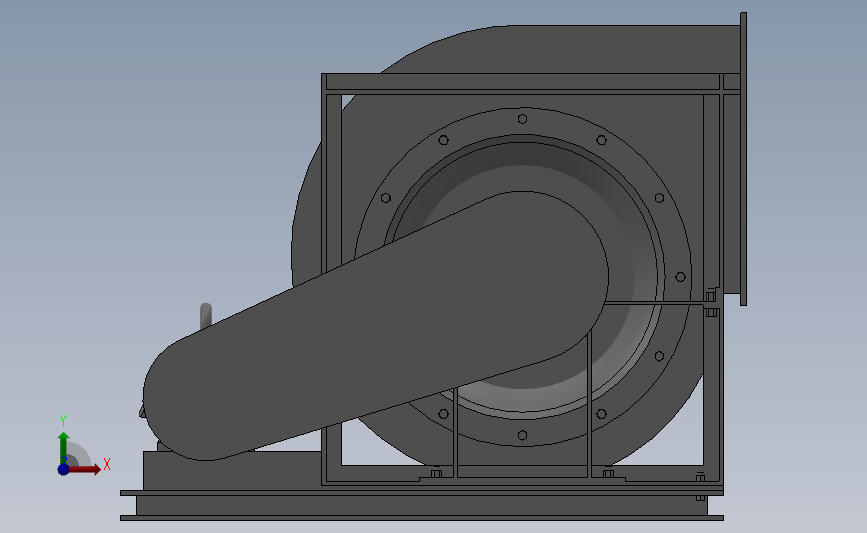Select the rectangular outlet flange at the top right
Screen dimensions: 867x533
click(x=743, y=159)
